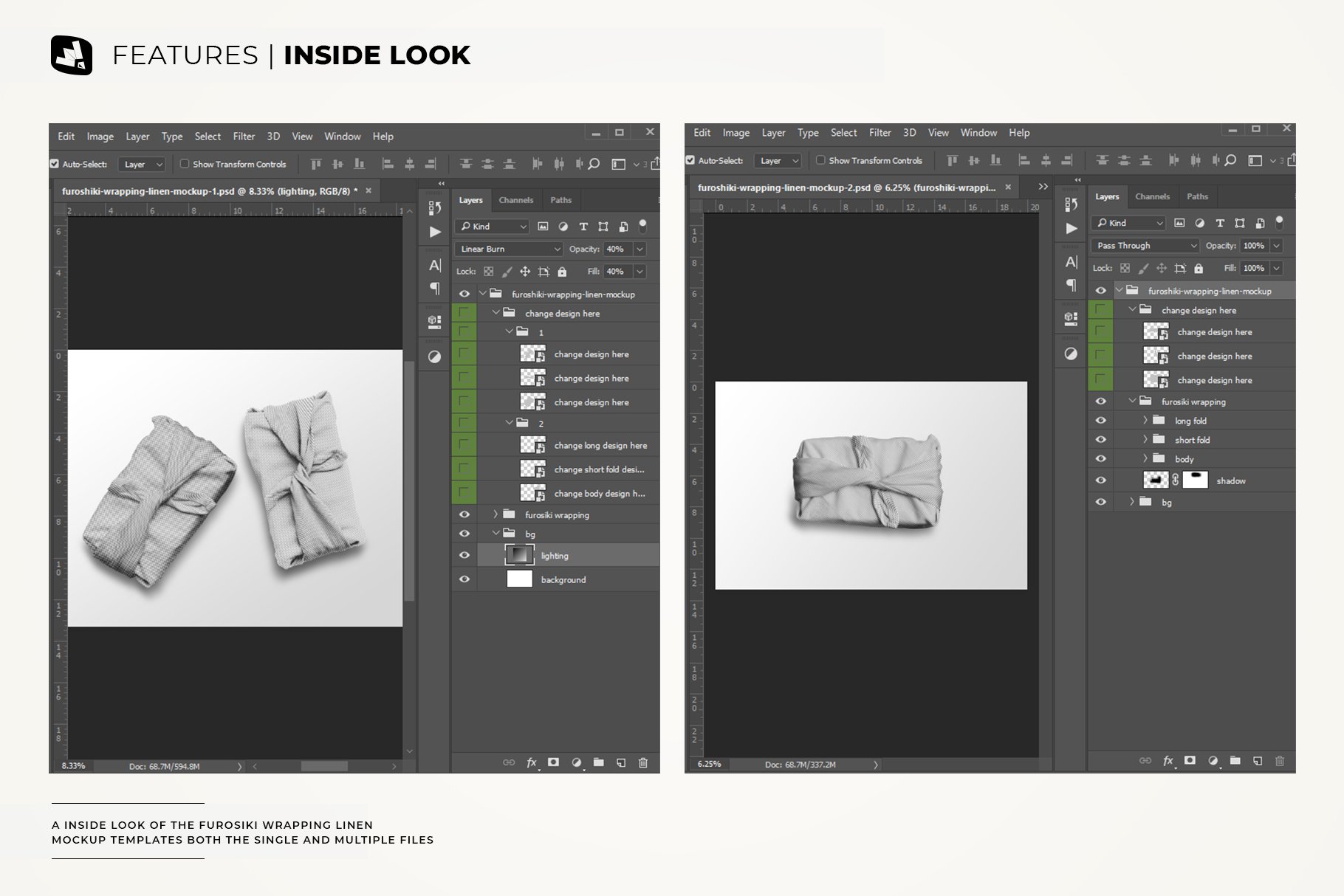Click the Opacity 100% field in right panel
The width and height of the screenshot is (1344, 896).
[1254, 246]
